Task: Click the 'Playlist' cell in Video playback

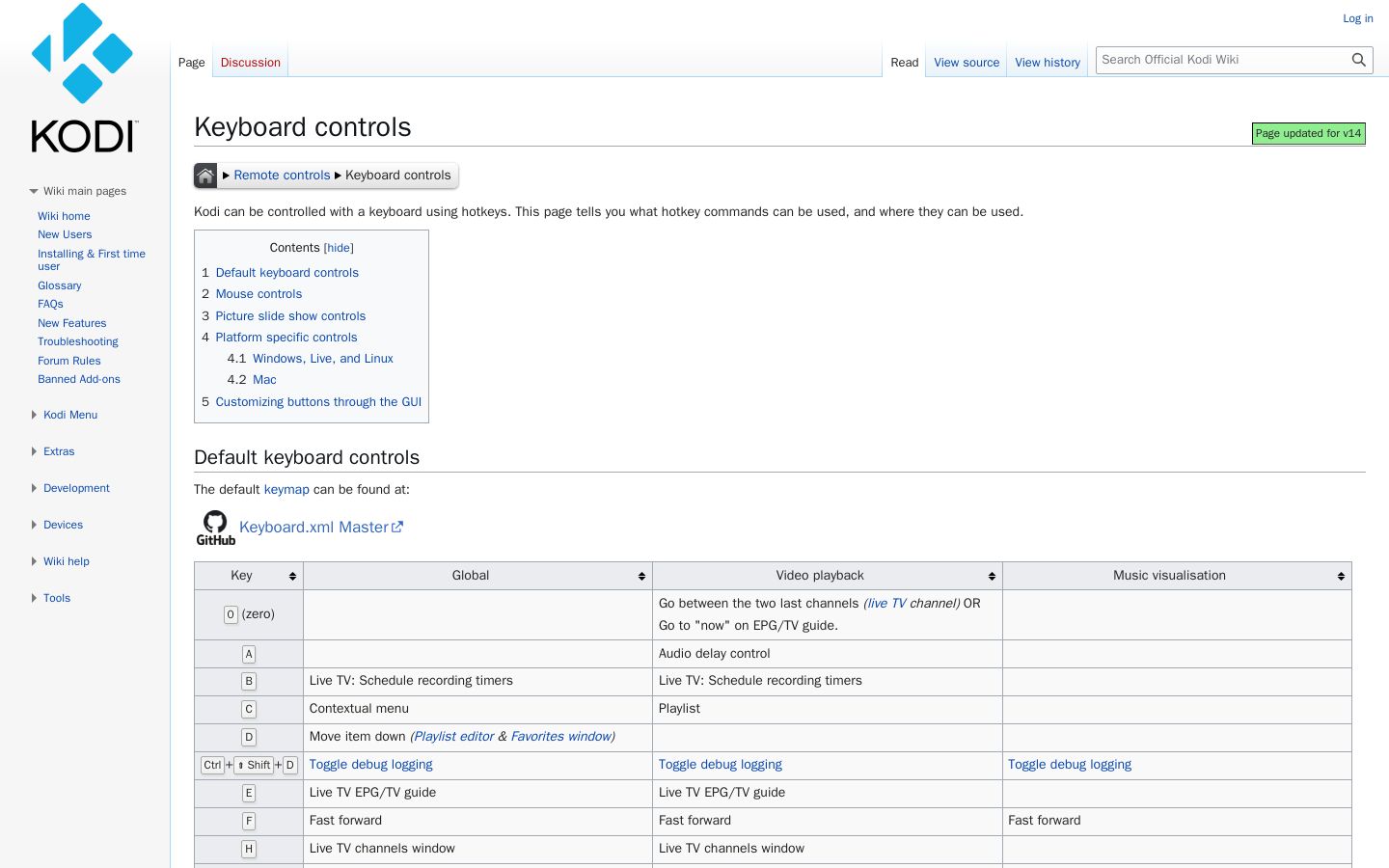Action: [x=828, y=709]
